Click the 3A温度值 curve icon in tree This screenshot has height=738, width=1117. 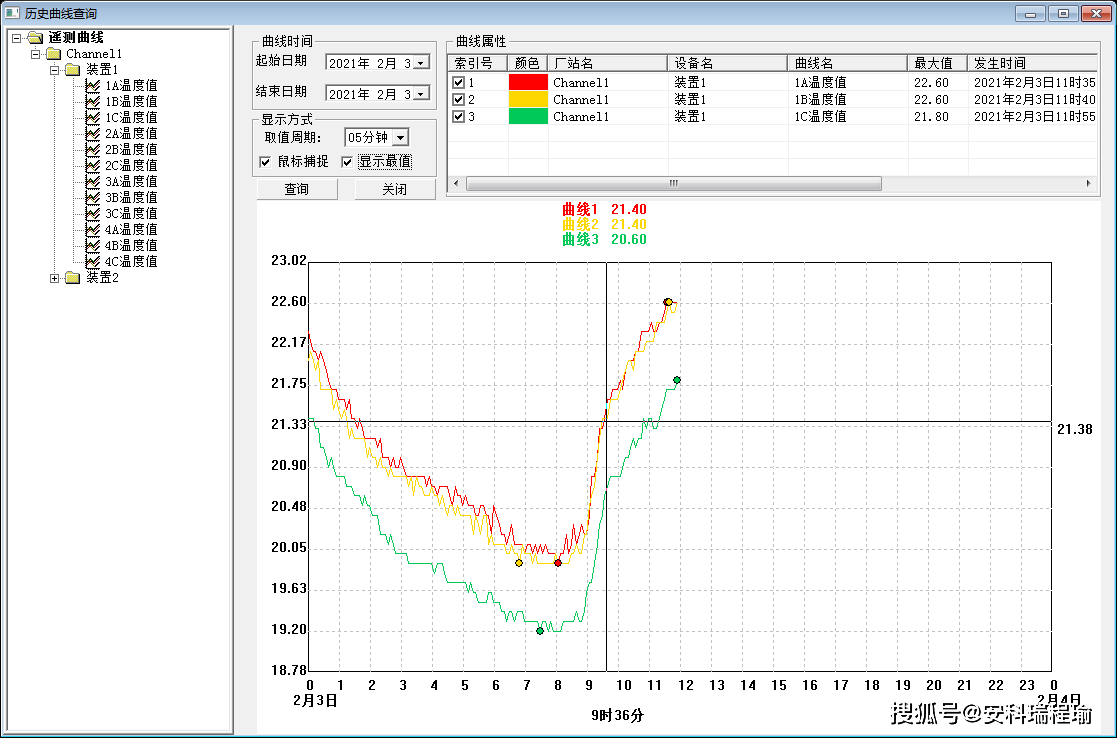coord(93,182)
